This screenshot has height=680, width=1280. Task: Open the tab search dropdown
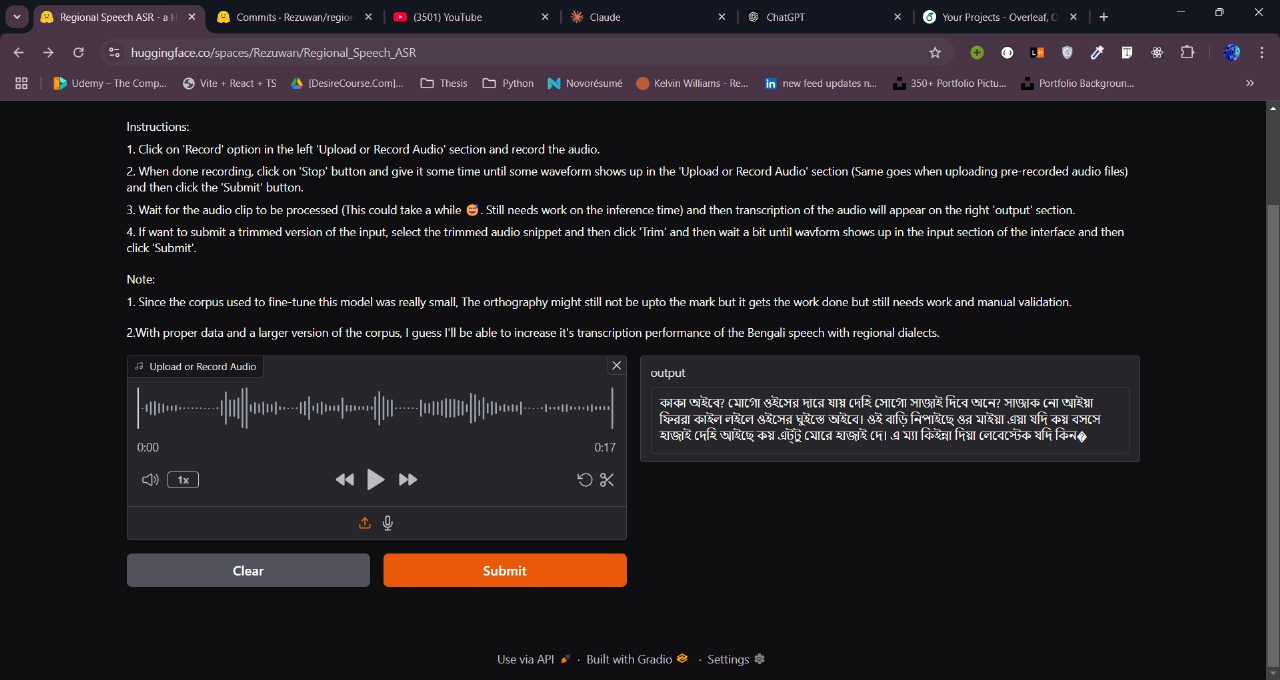coord(17,17)
